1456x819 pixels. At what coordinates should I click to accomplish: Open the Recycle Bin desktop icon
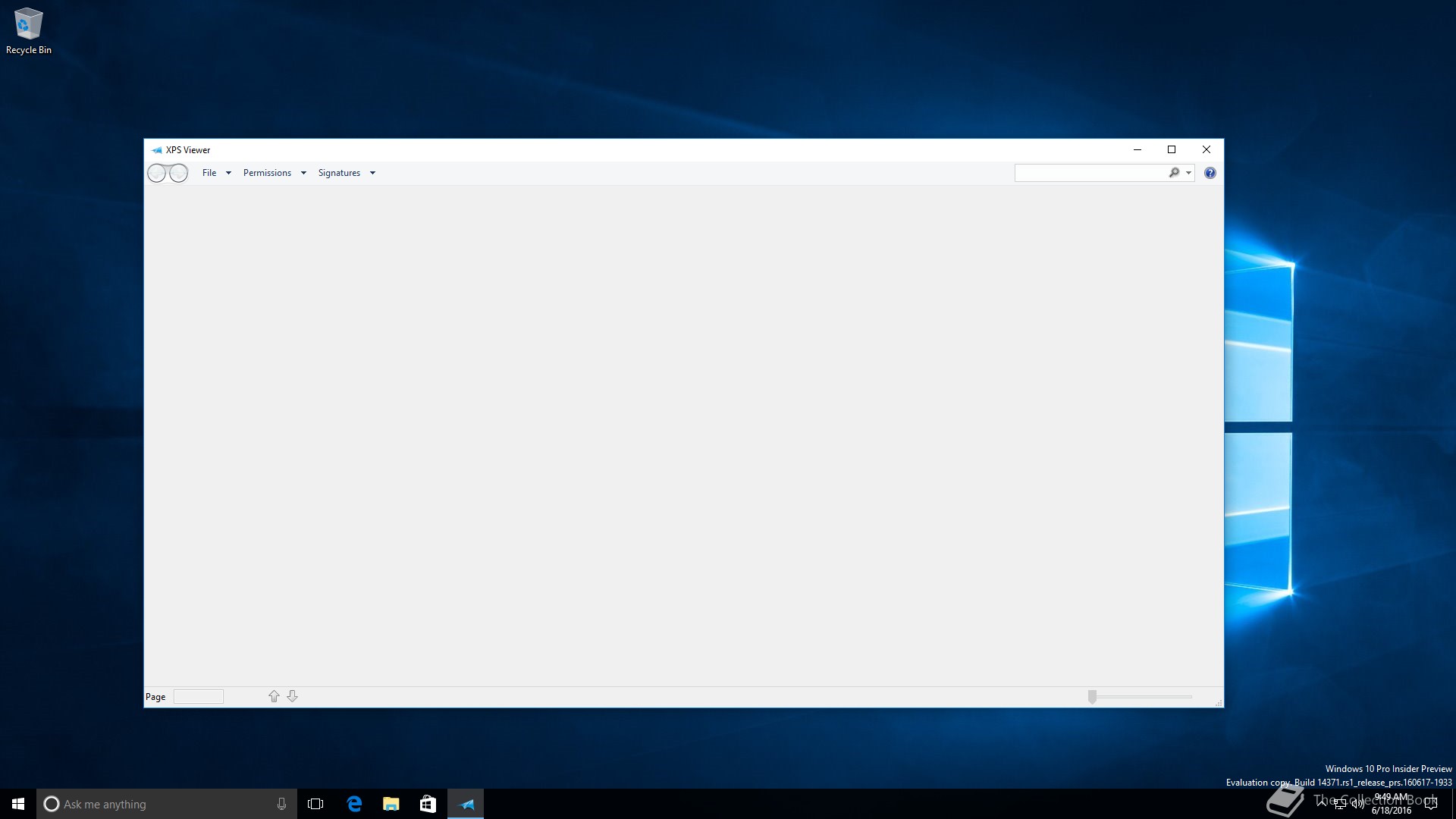(x=29, y=31)
